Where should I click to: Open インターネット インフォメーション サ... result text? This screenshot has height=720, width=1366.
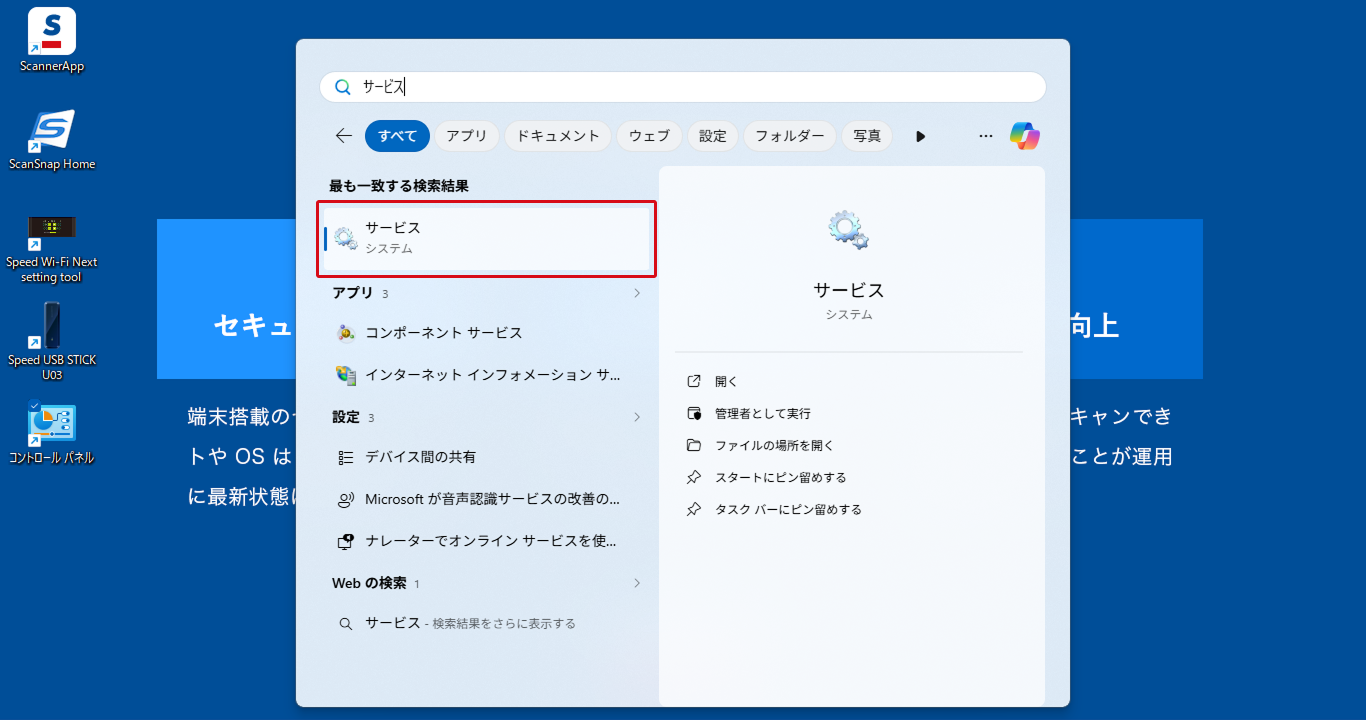tap(493, 375)
